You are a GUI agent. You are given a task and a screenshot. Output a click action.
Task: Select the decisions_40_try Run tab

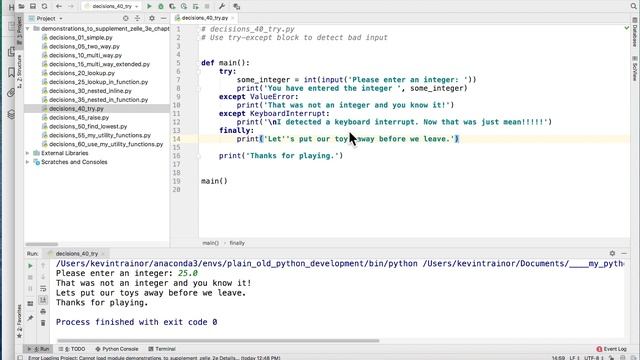click(x=76, y=253)
